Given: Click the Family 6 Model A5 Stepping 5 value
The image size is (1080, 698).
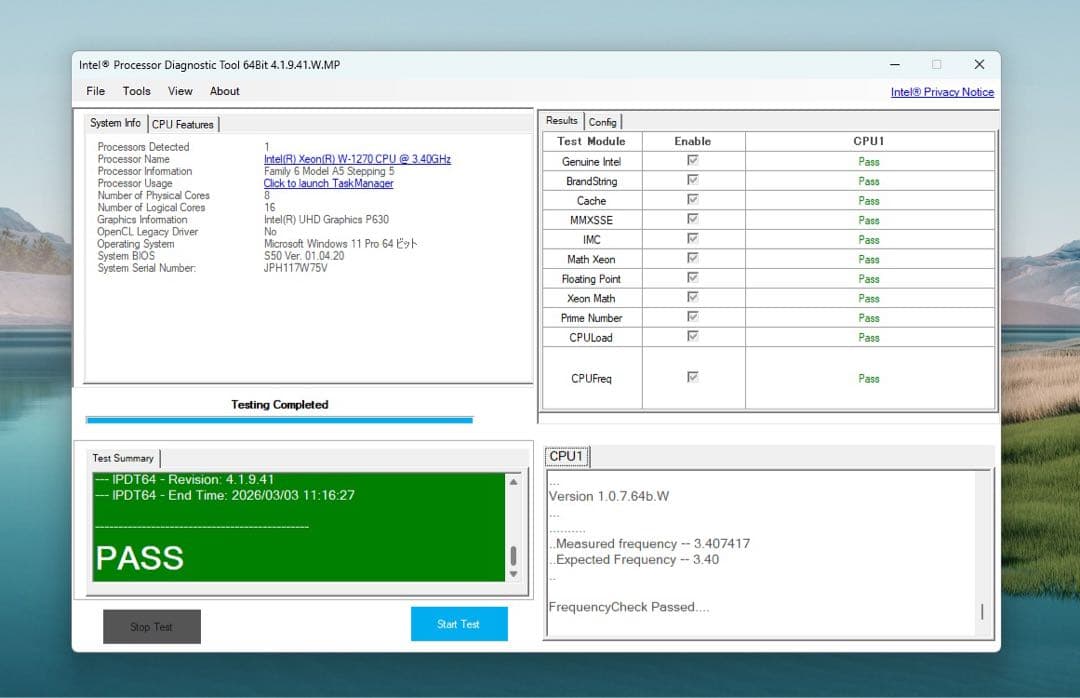Looking at the screenshot, I should pos(329,172).
